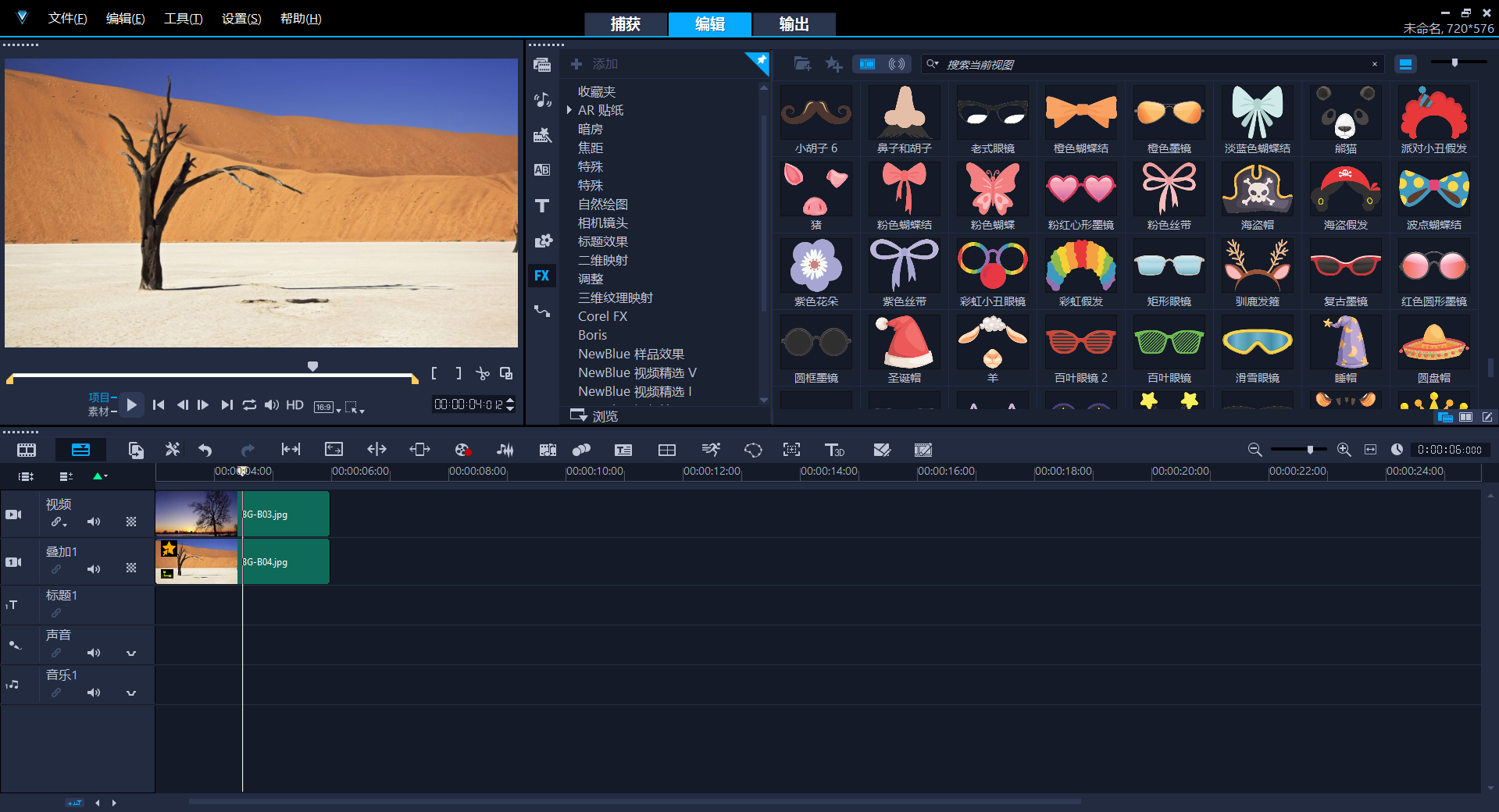Click the Show All Visible Tracks icon

coord(27,476)
